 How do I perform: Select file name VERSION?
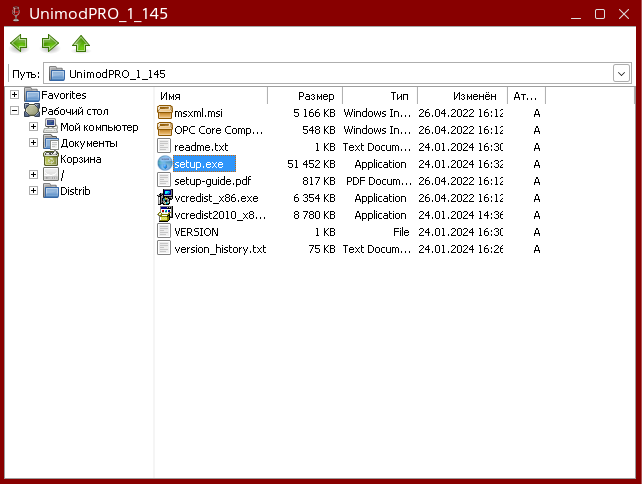coord(196,232)
